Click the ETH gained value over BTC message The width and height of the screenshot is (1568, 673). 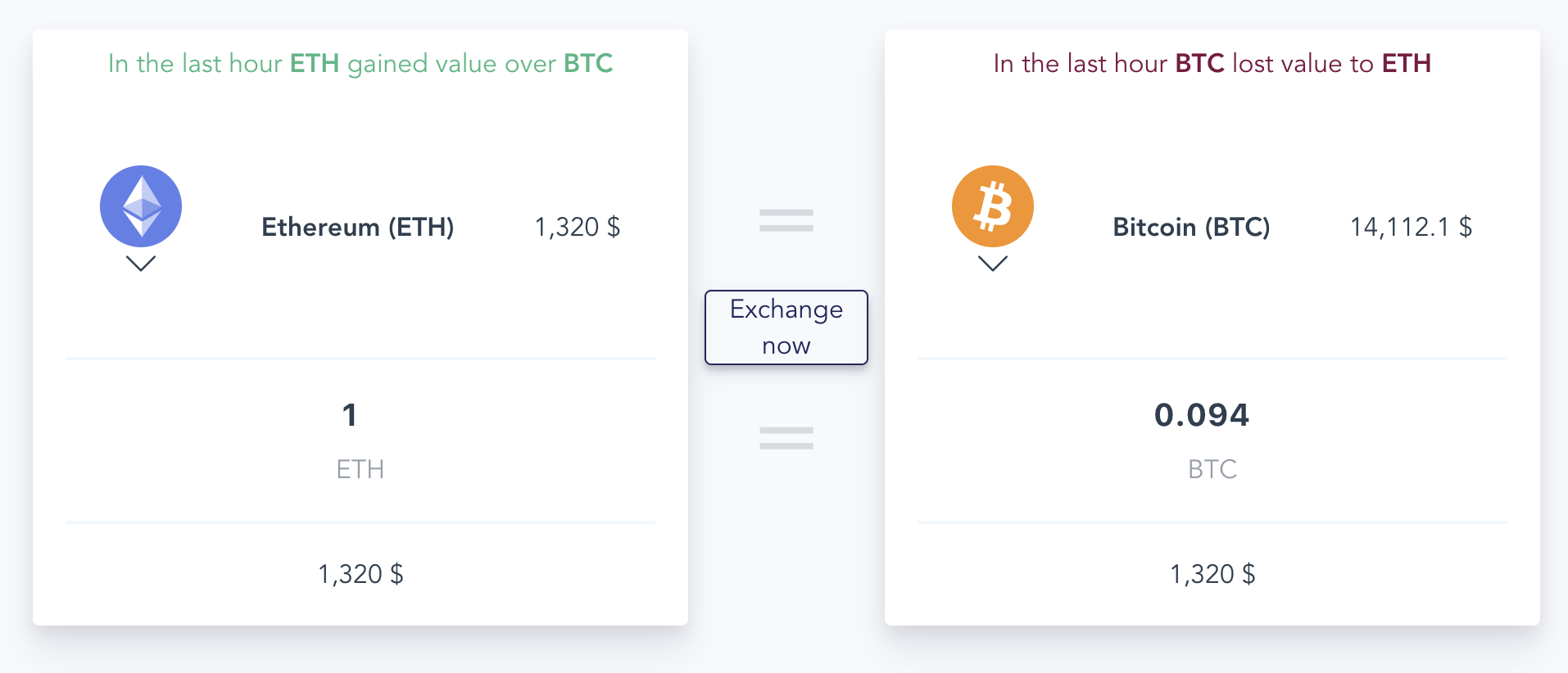[x=360, y=64]
